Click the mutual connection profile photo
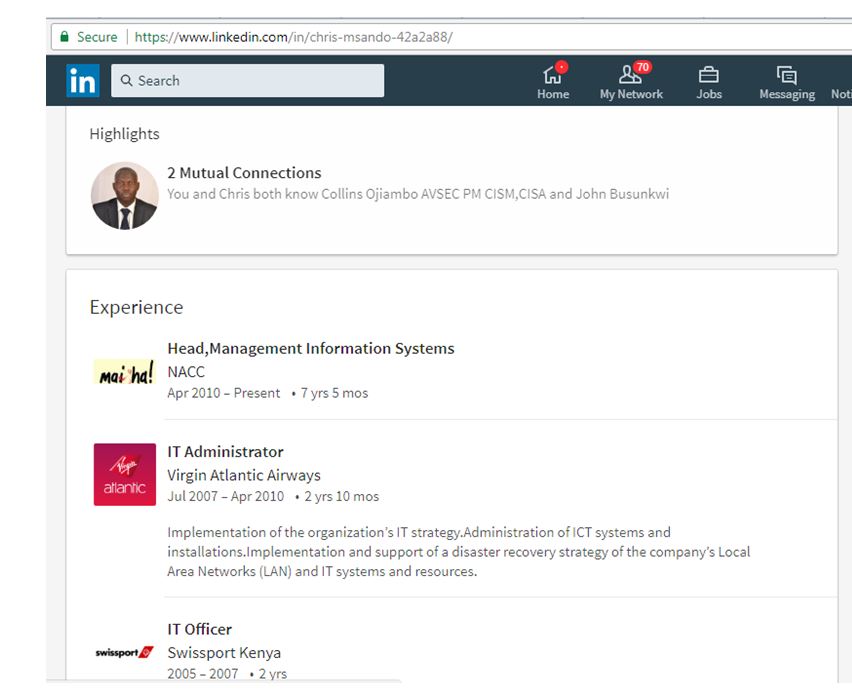Image resolution: width=852 pixels, height=698 pixels. (x=124, y=196)
